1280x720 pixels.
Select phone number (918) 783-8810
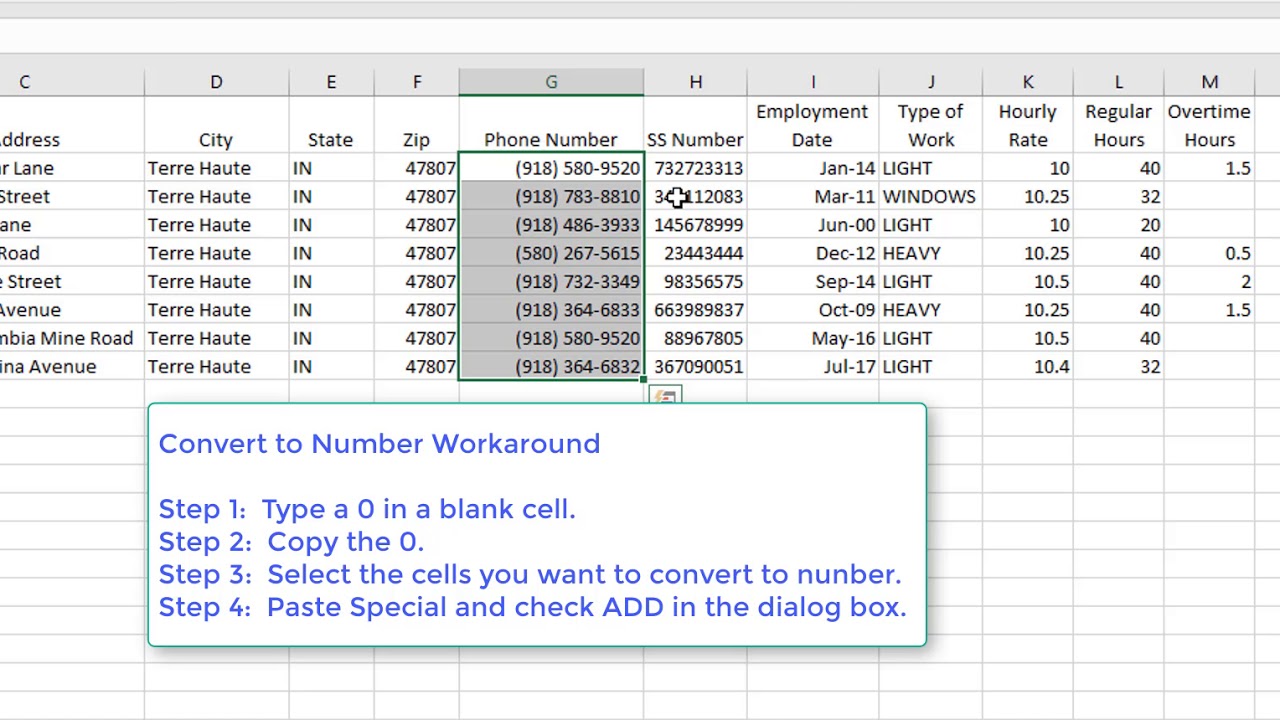point(551,197)
